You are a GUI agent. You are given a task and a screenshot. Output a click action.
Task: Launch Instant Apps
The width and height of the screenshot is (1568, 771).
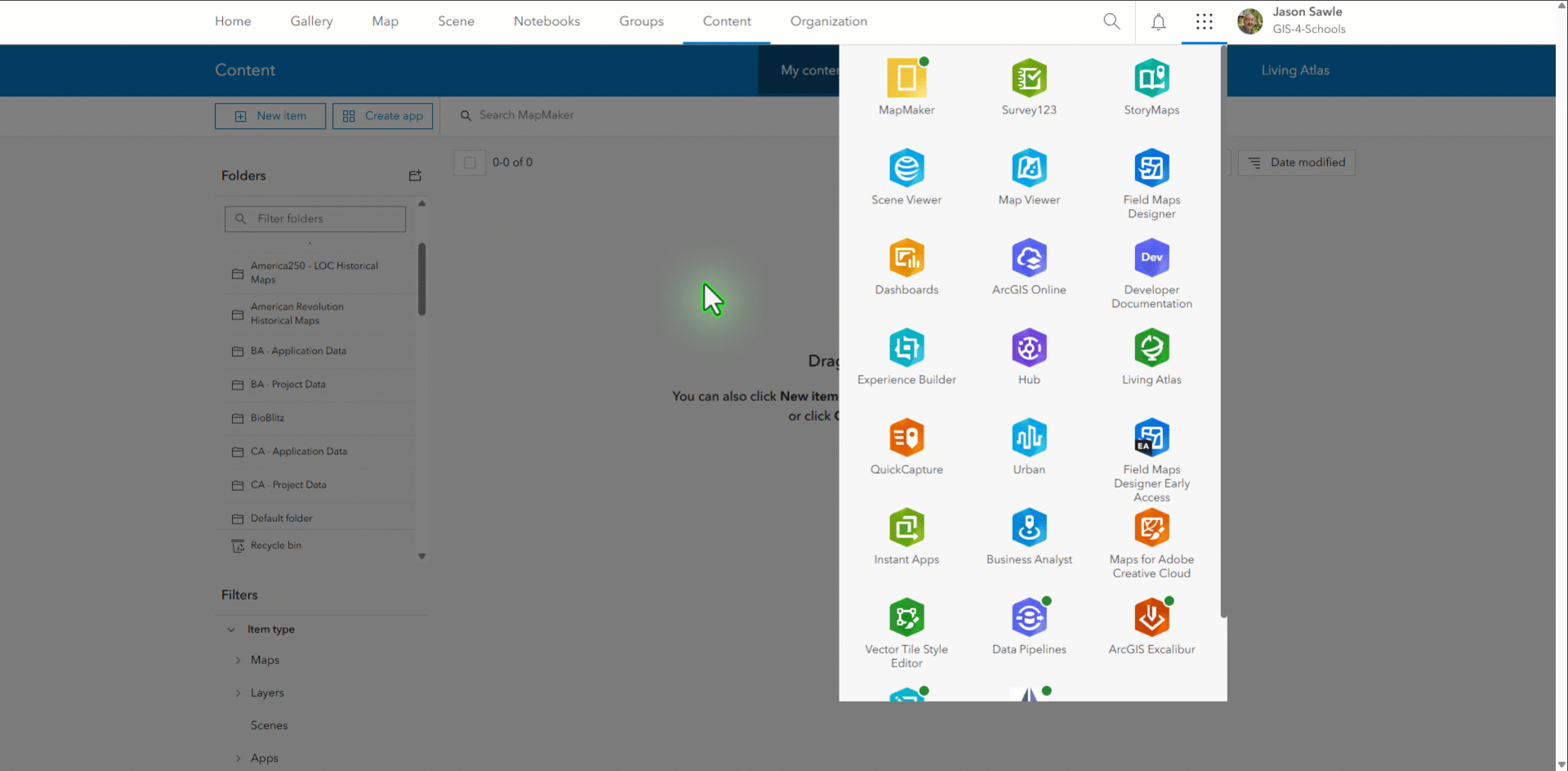(x=906, y=537)
